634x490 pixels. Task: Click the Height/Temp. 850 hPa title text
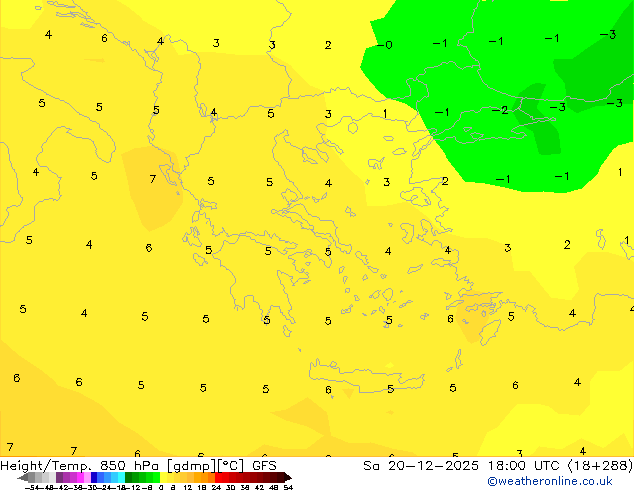click(80, 465)
